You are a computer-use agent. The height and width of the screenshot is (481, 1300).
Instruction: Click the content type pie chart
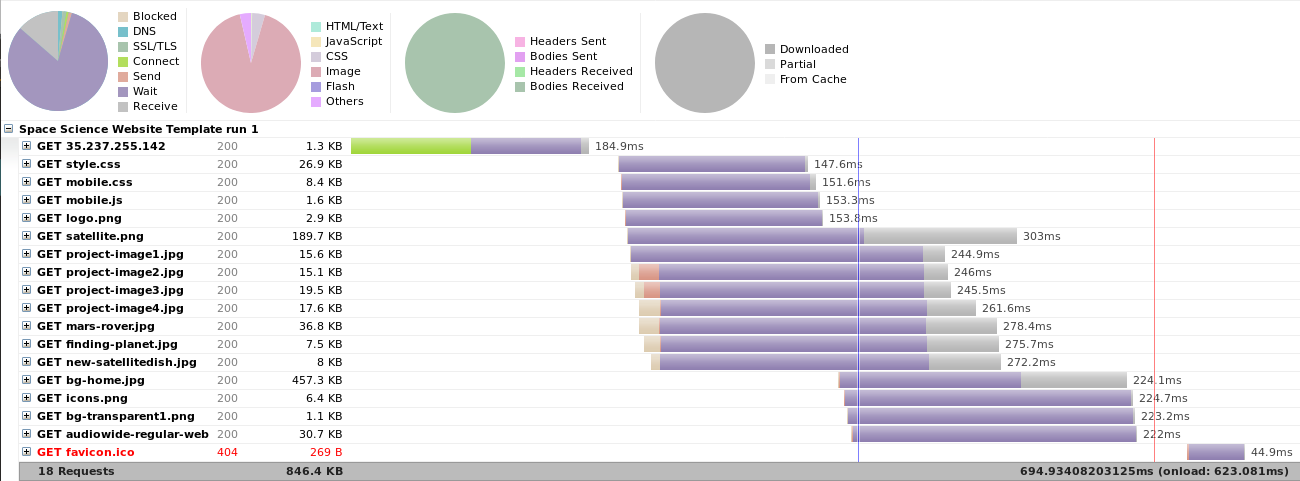coord(251,63)
